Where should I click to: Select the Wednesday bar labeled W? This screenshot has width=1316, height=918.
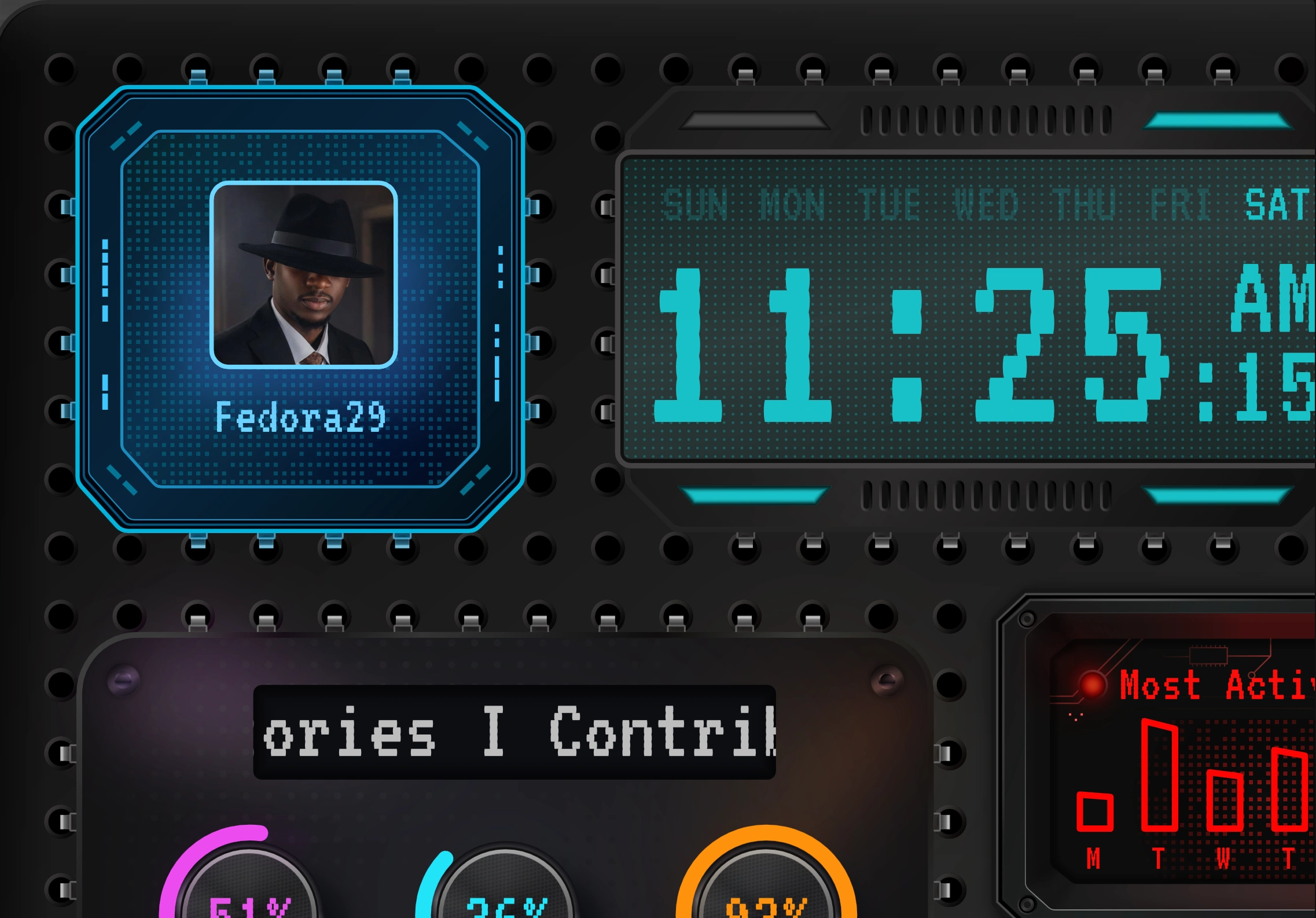click(1225, 800)
